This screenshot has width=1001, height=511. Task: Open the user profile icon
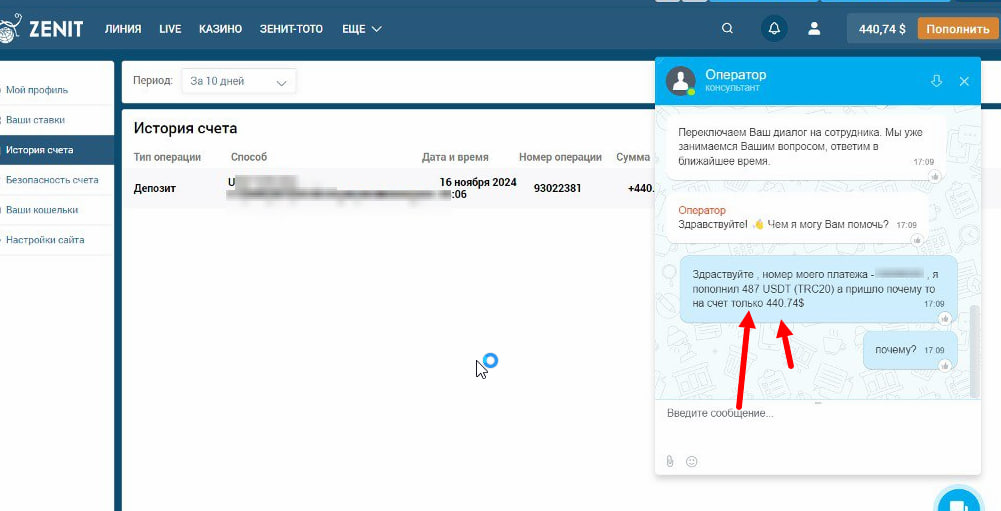click(x=814, y=29)
